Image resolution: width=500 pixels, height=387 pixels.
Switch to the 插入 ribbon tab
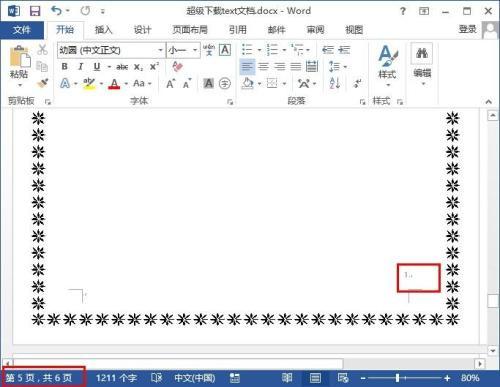point(104,30)
